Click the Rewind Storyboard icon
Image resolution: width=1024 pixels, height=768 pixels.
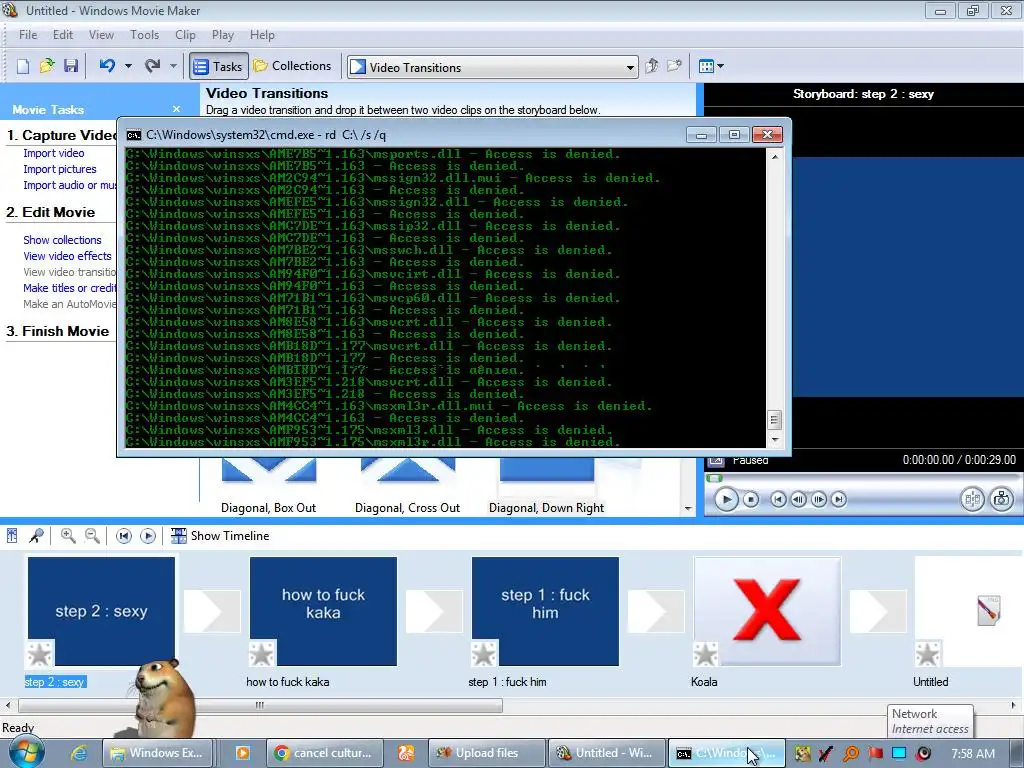(x=123, y=536)
